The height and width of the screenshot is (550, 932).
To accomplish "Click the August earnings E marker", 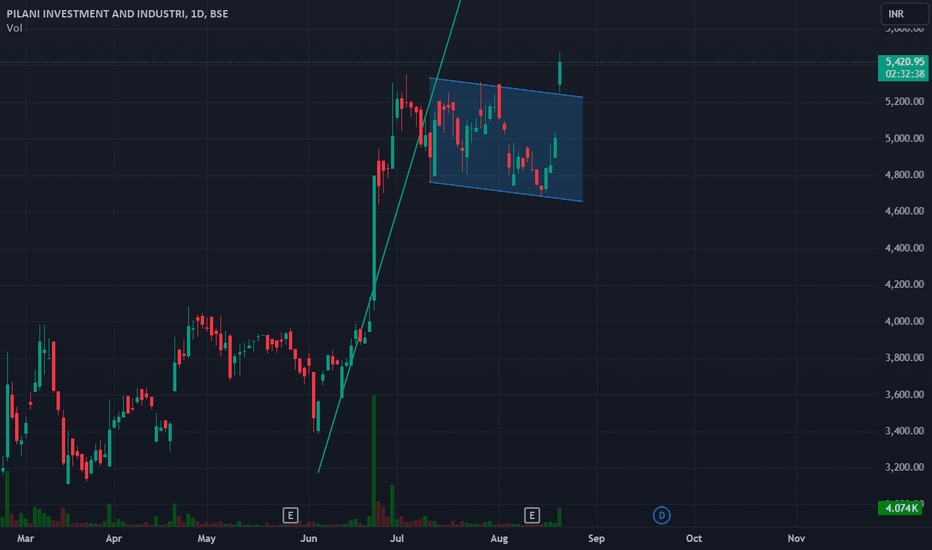I will 532,515.
